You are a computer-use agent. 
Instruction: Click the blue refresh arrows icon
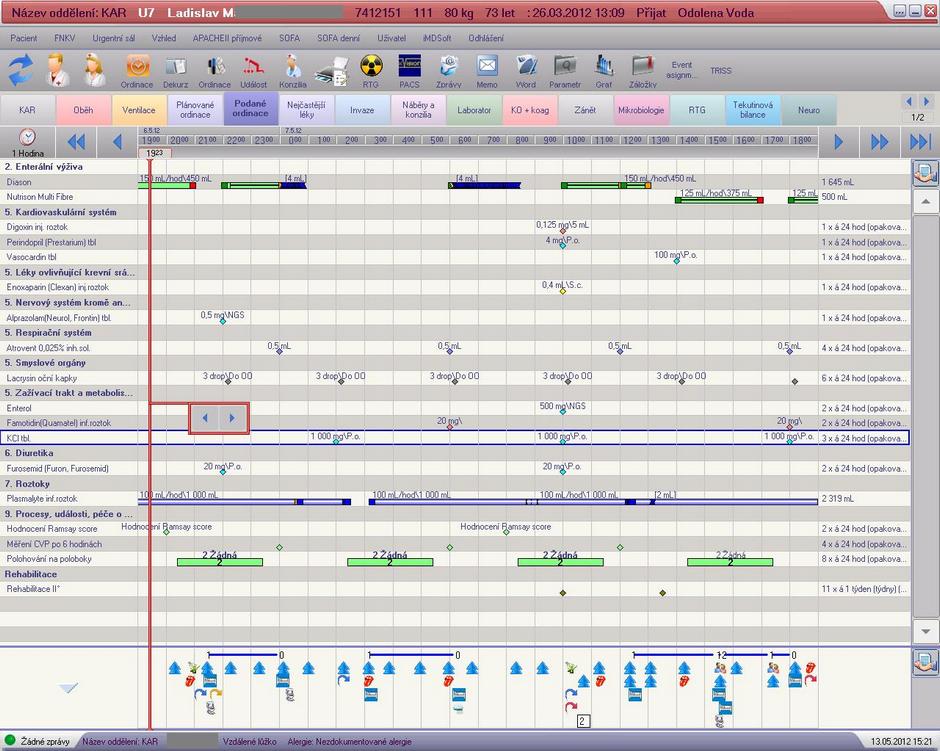click(x=22, y=69)
